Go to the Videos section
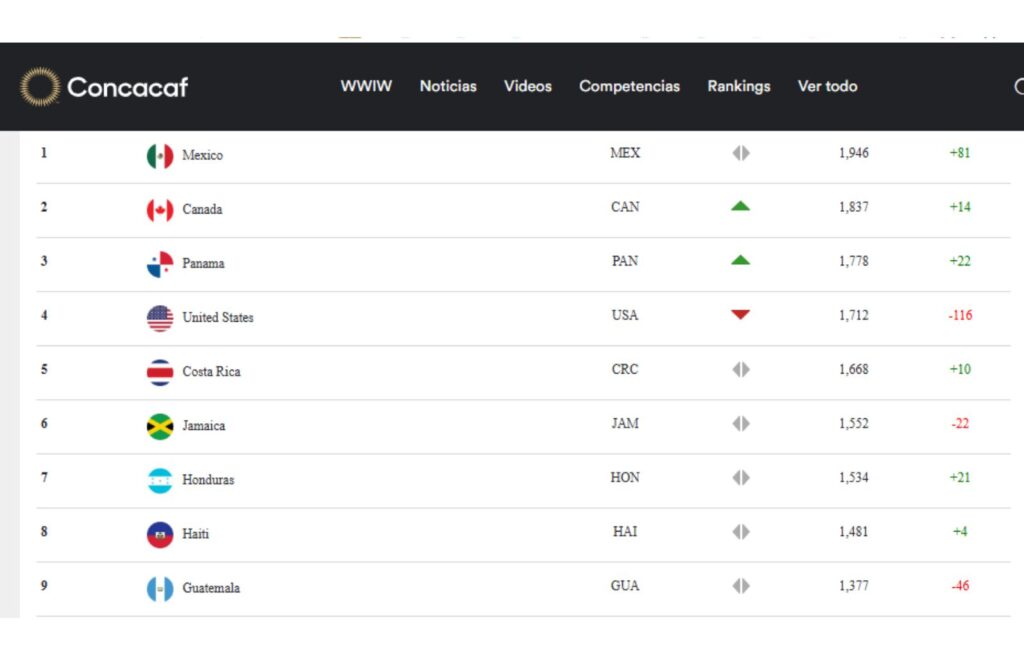 [528, 86]
